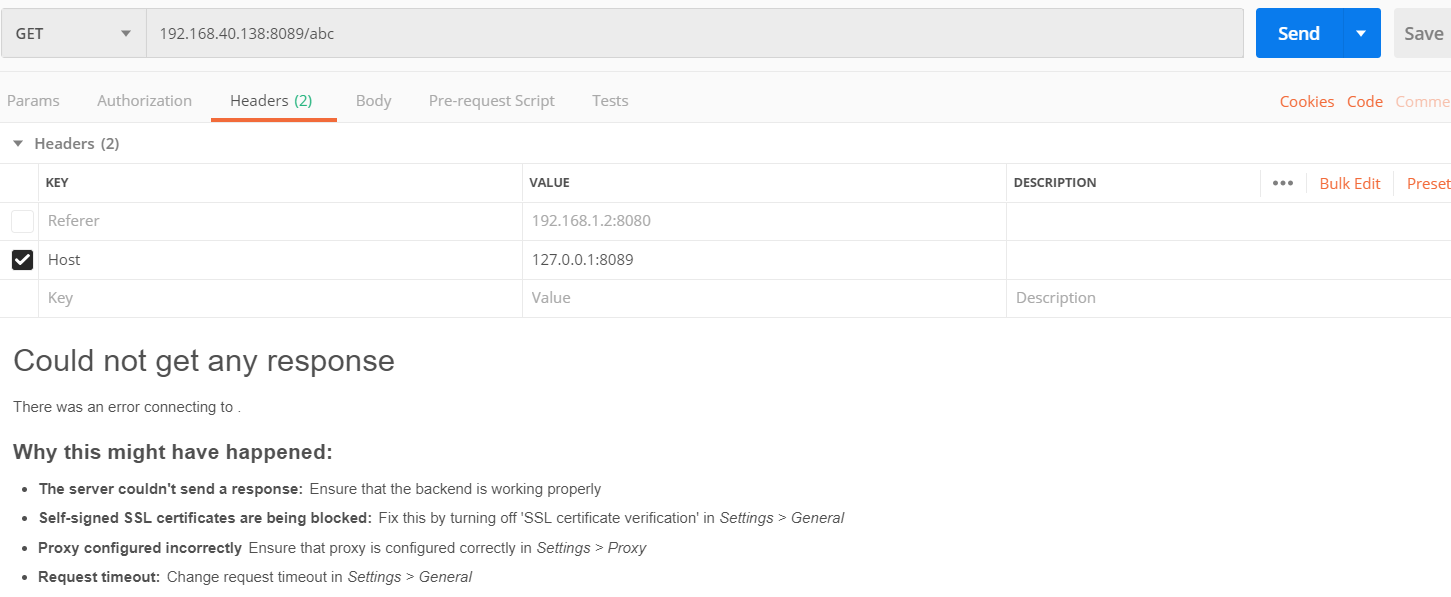The width and height of the screenshot is (1451, 597).
Task: Switch to the Authorization tab
Action: click(144, 101)
